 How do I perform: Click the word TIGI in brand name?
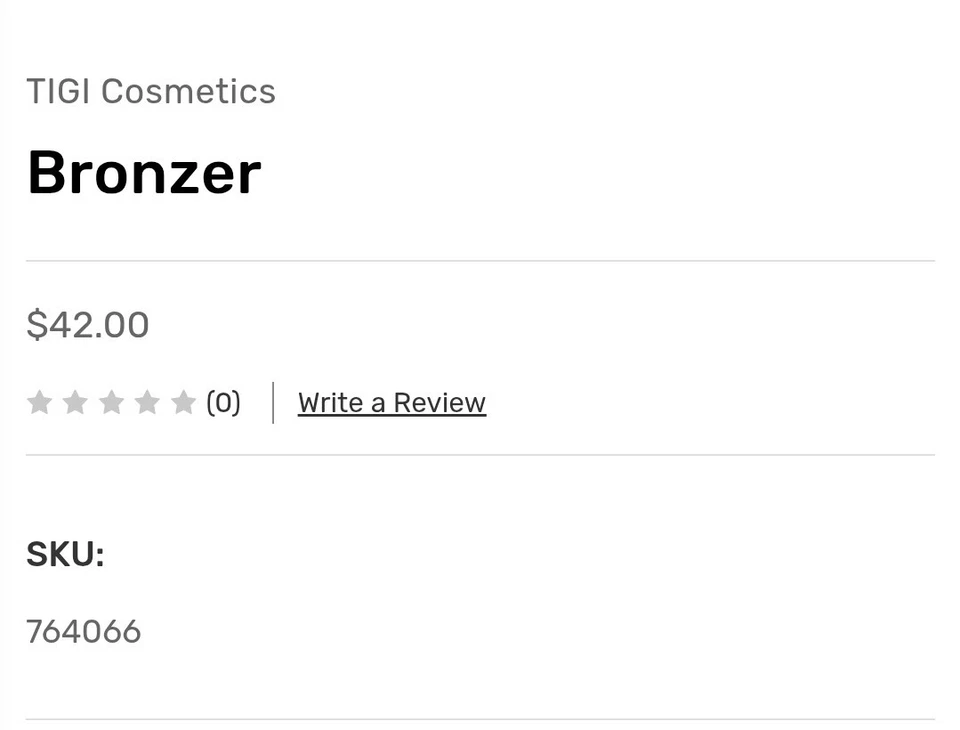click(58, 92)
